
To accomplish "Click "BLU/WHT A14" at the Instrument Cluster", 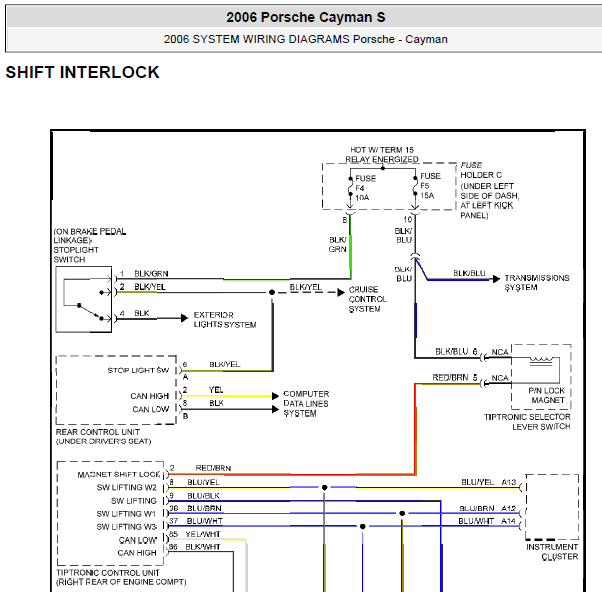I will tap(487, 521).
